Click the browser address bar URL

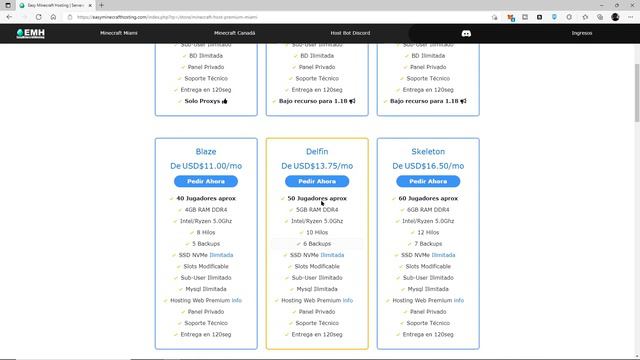coord(167,17)
